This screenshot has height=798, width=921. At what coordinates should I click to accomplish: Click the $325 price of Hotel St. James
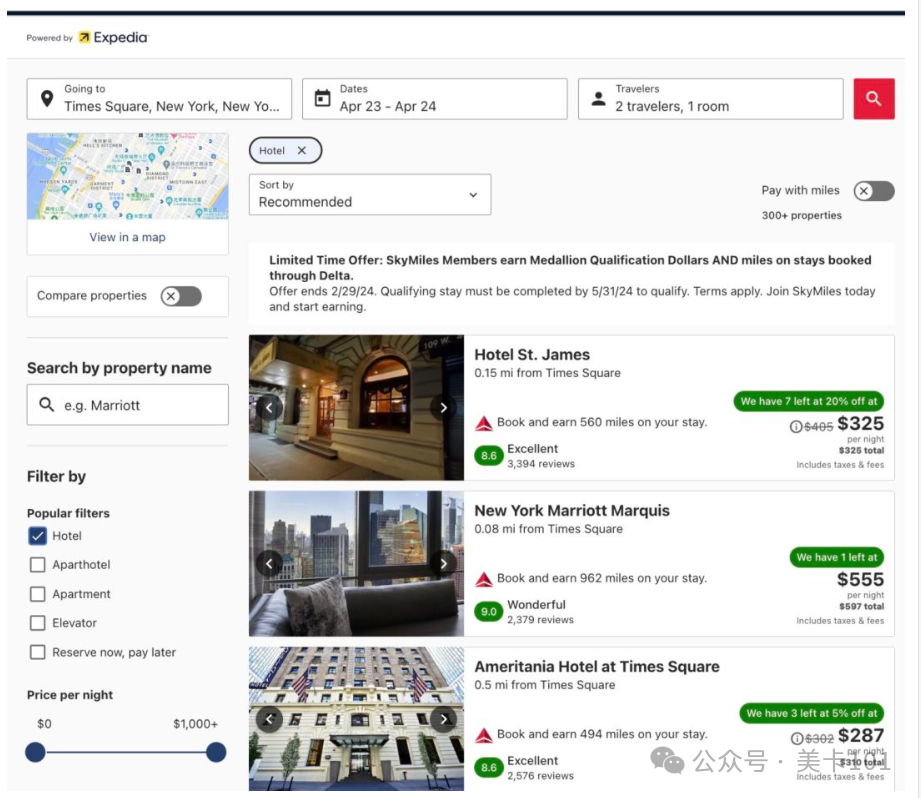[861, 423]
